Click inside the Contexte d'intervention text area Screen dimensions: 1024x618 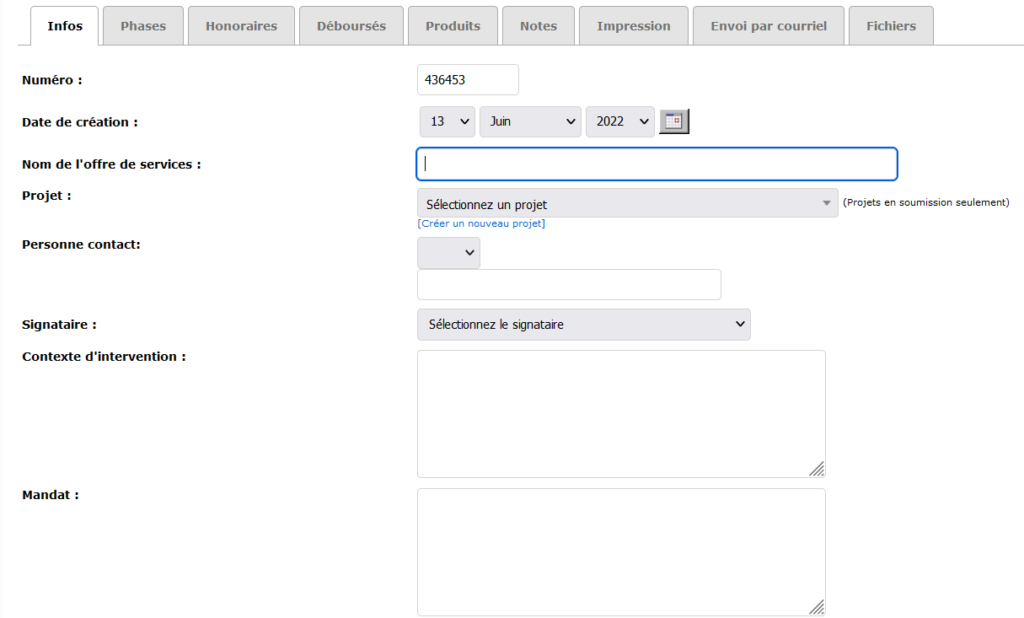(x=620, y=413)
